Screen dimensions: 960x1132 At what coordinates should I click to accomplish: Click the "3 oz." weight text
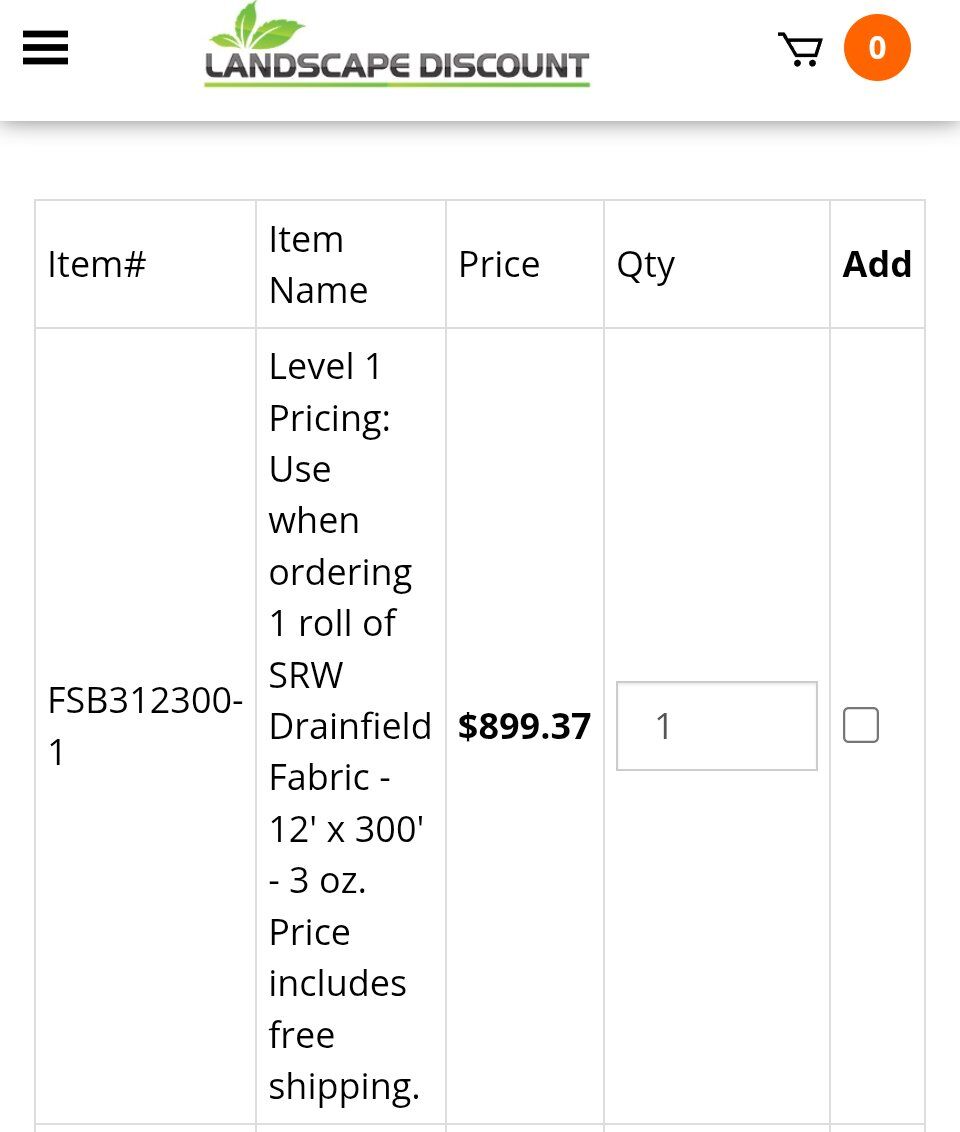click(x=327, y=880)
